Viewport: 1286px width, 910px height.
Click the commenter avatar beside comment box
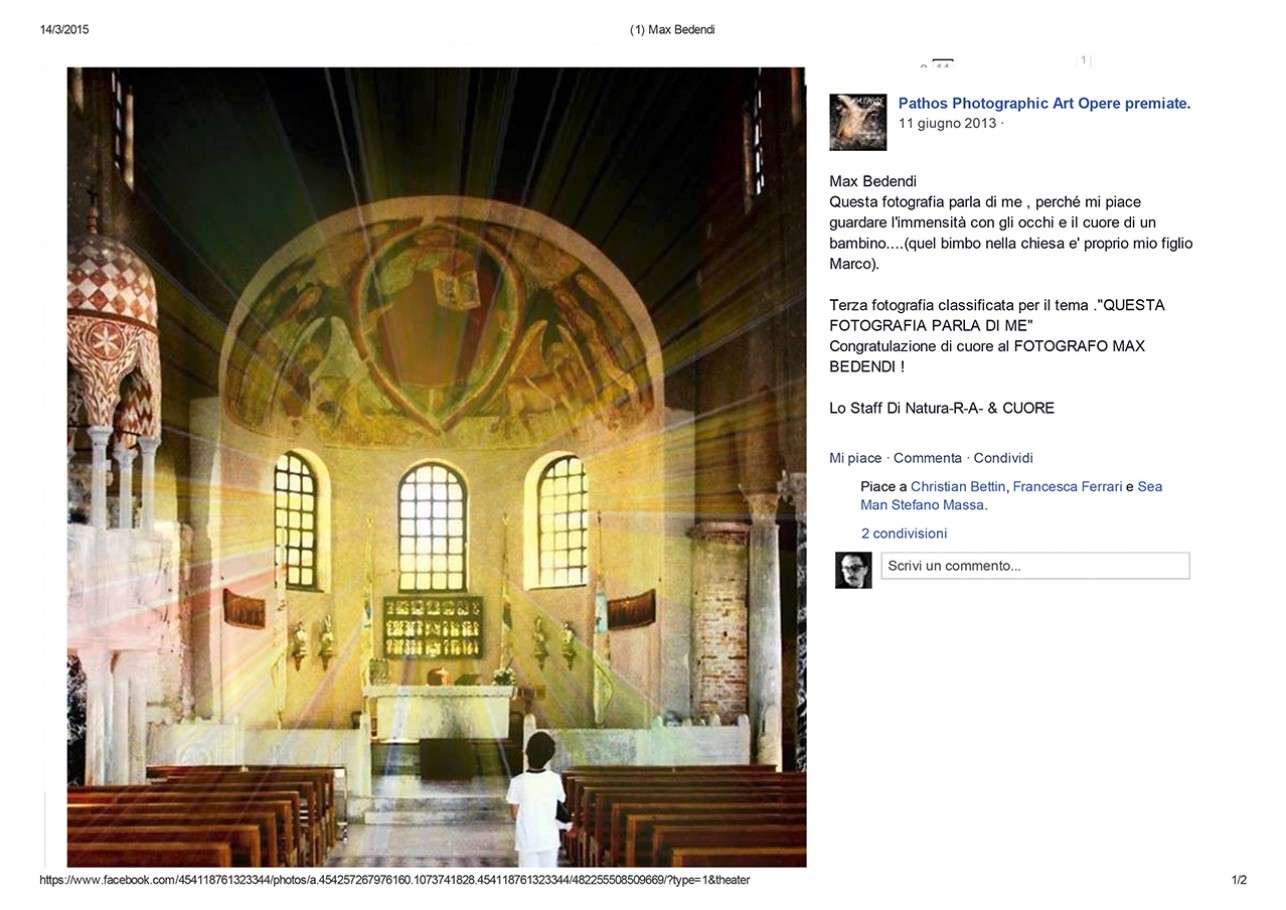pos(853,570)
